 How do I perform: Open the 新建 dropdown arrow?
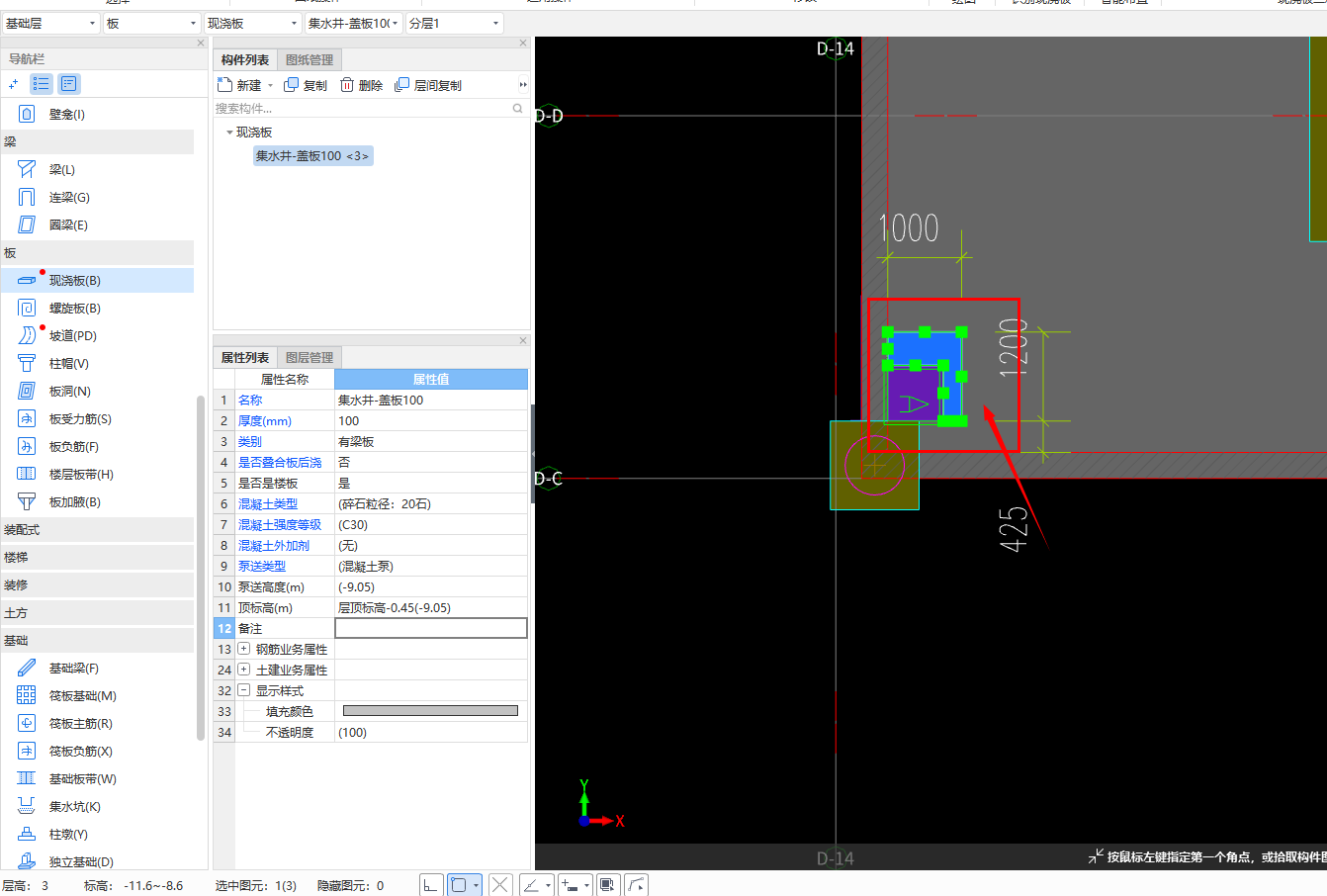tap(270, 86)
